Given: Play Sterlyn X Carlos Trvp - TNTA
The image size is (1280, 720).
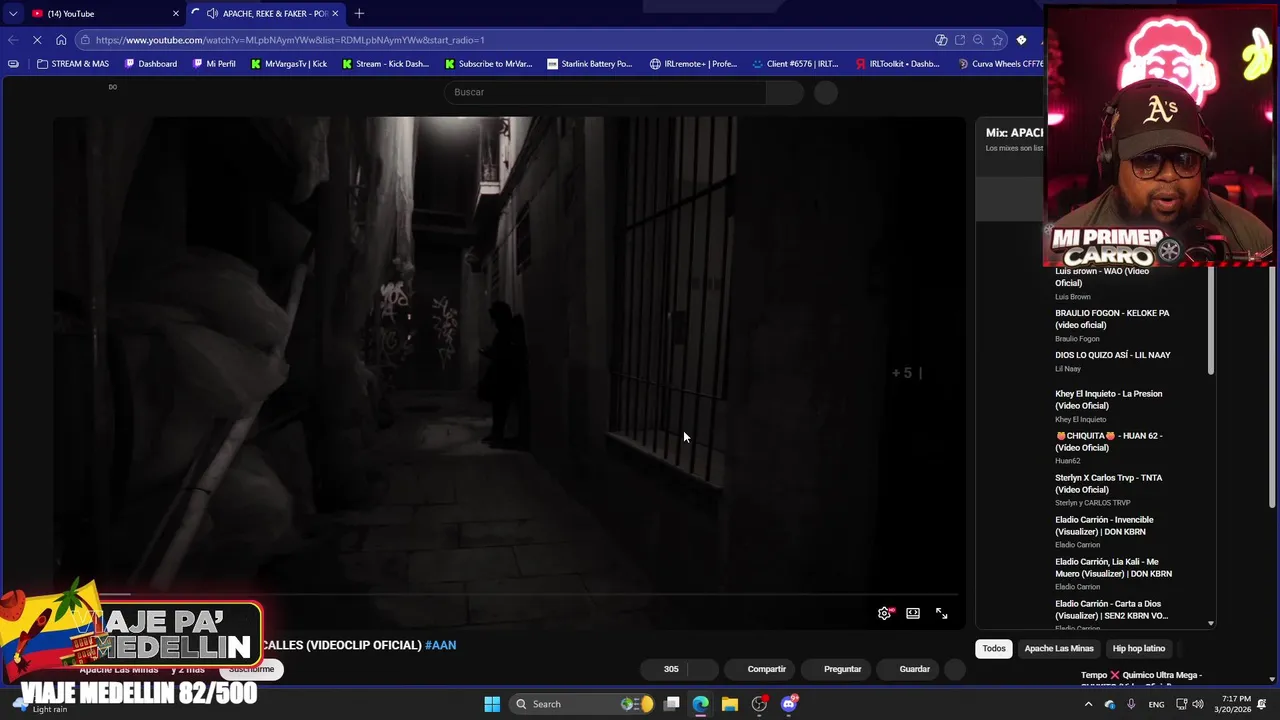Looking at the screenshot, I should tap(1108, 484).
